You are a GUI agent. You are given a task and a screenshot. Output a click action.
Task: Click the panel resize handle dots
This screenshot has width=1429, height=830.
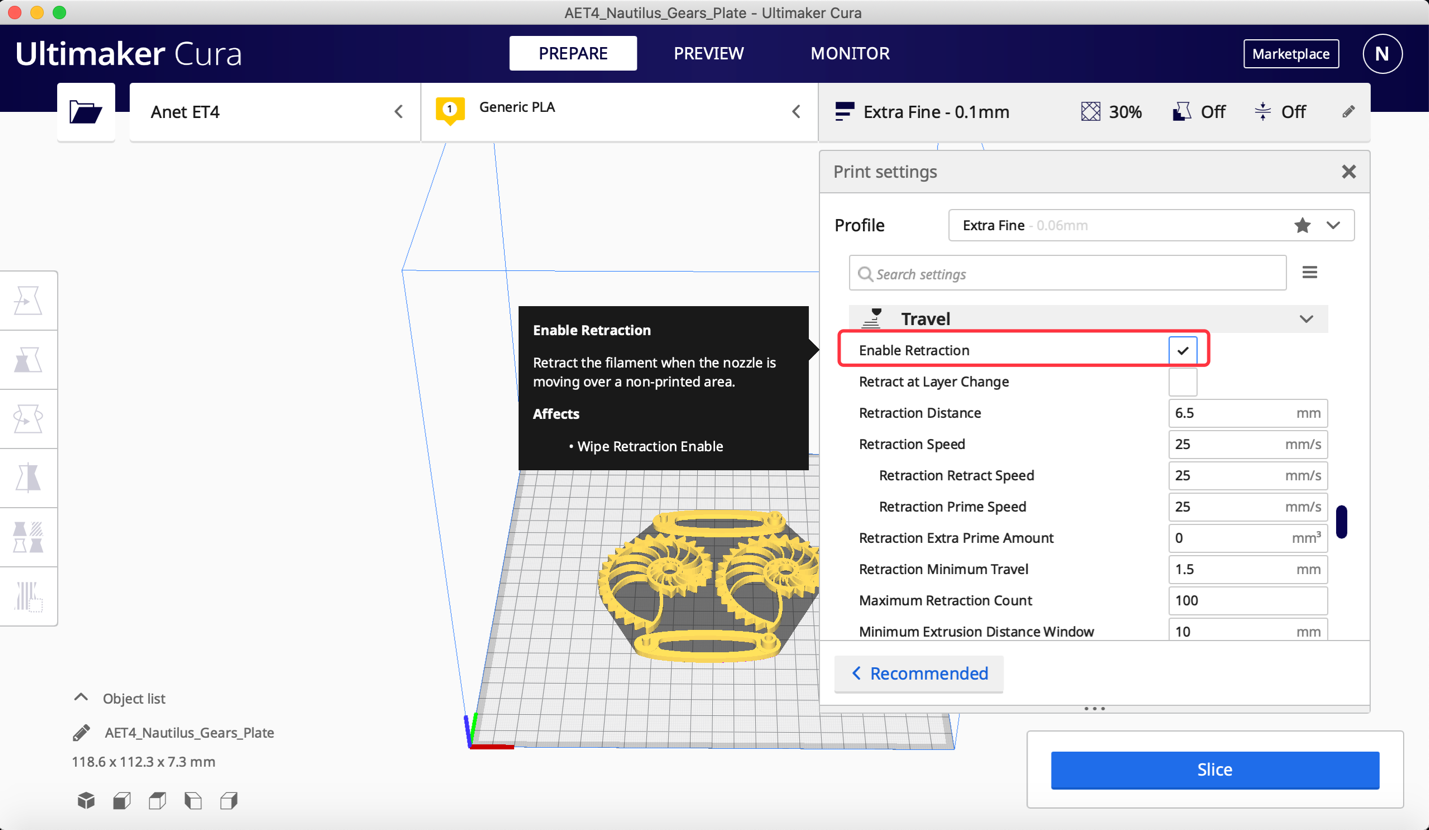pyautogui.click(x=1095, y=709)
